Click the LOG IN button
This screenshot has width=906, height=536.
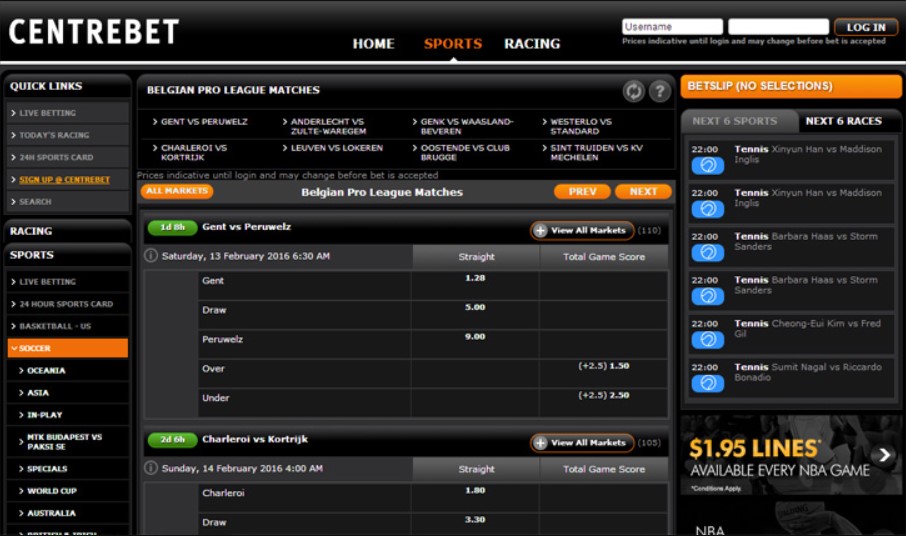866,27
